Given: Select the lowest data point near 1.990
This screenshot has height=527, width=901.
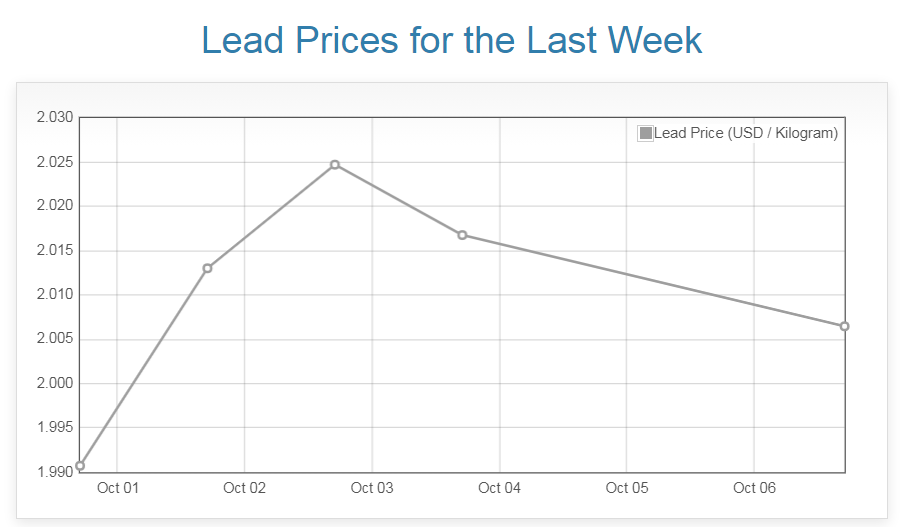Looking at the screenshot, I should click(80, 465).
